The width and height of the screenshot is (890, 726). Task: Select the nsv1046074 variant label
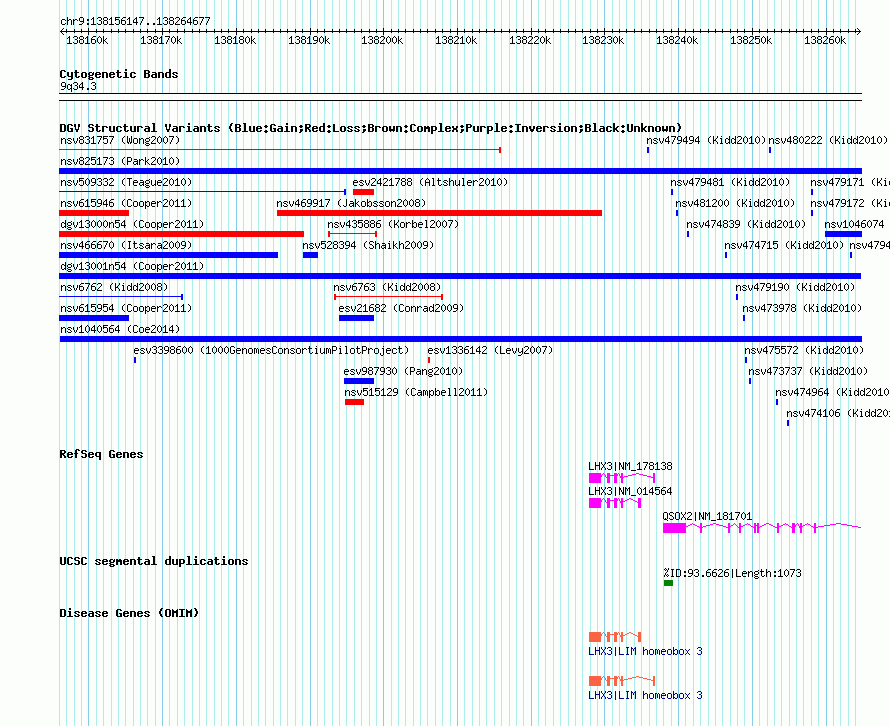pos(854,224)
